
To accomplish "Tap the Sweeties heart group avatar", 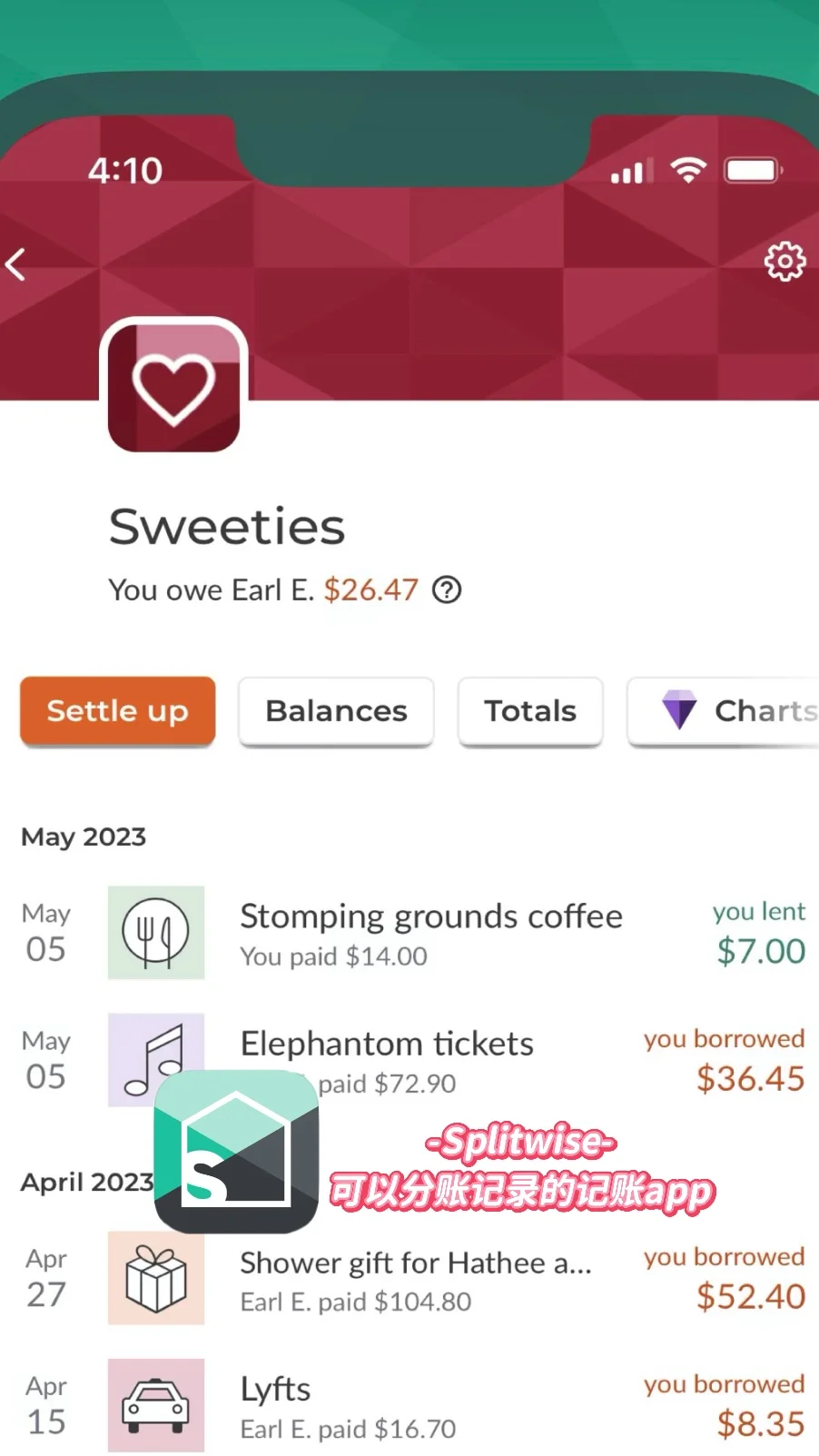I will click(x=173, y=387).
